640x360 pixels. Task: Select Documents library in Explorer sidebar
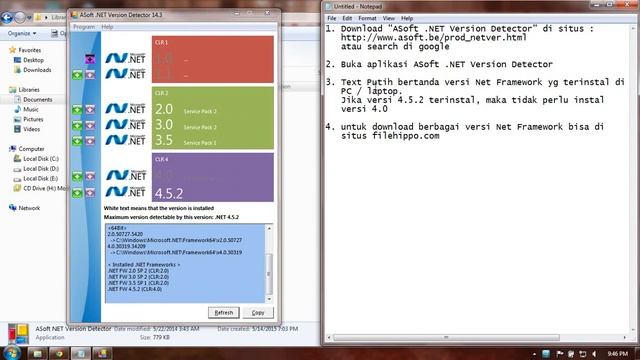(x=38, y=100)
